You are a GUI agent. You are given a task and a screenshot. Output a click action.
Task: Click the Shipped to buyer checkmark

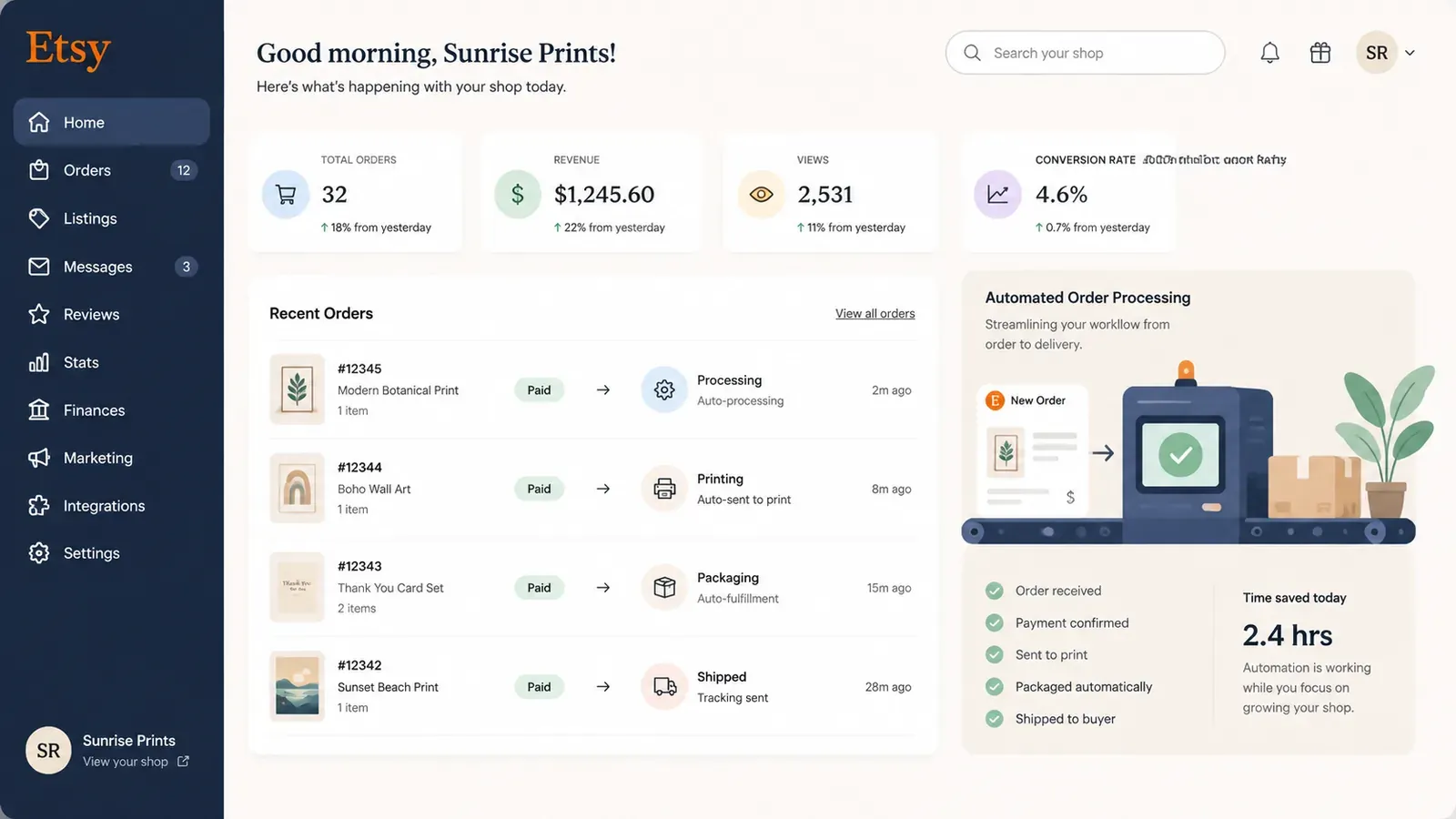tap(995, 719)
